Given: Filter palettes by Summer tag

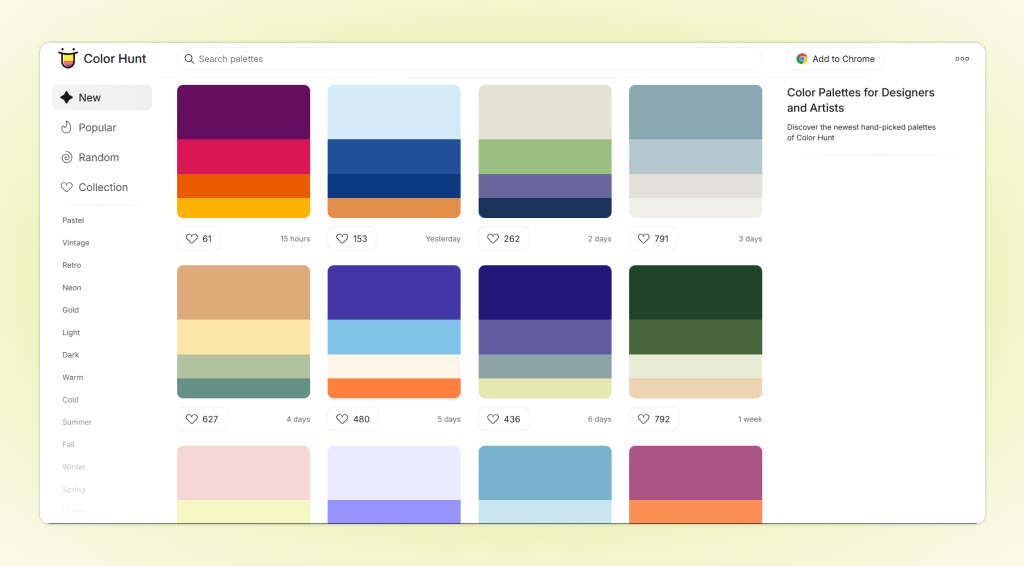Looking at the screenshot, I should [x=77, y=422].
